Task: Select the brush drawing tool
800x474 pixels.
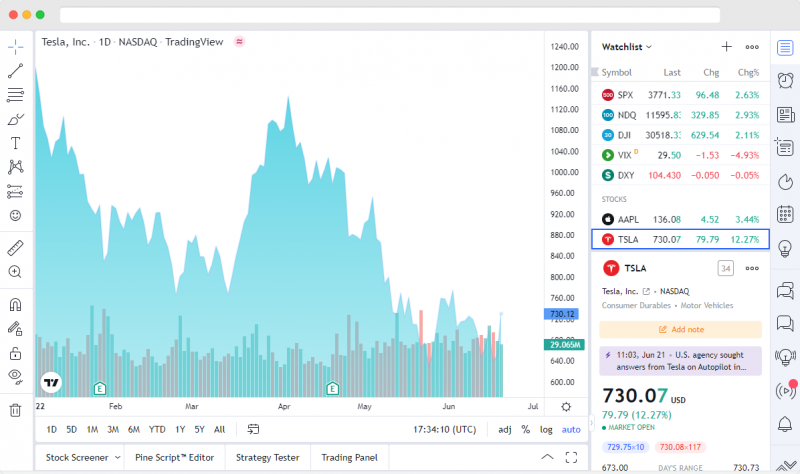Action: [x=15, y=119]
